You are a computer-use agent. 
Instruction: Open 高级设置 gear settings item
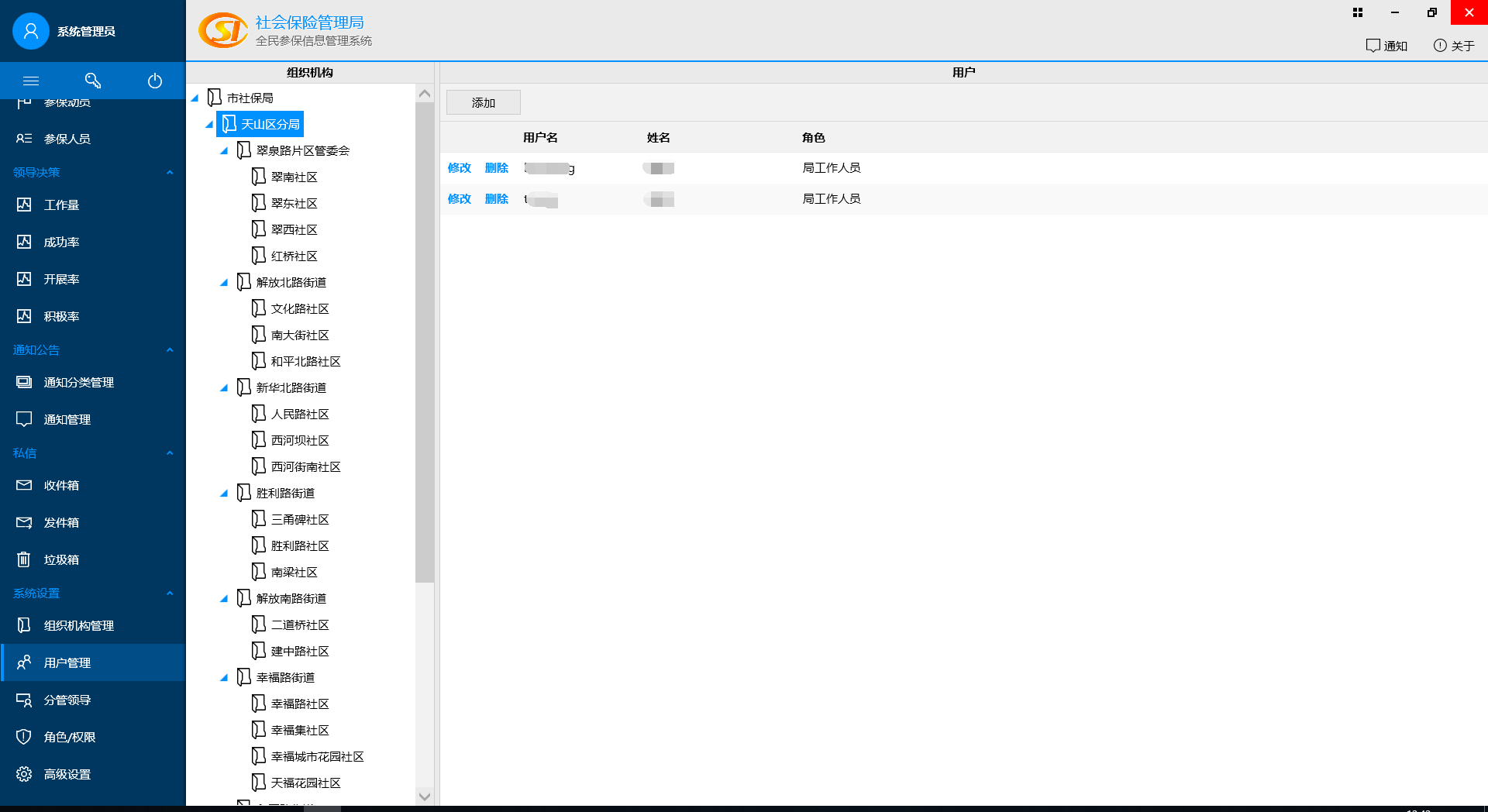67,774
